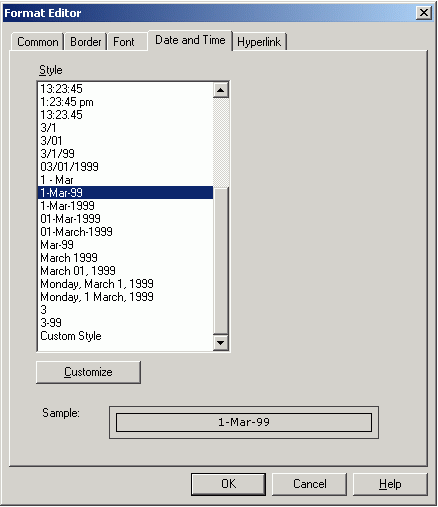The height and width of the screenshot is (507, 438).
Task: Pick the Mar-99 style
Action: point(125,245)
